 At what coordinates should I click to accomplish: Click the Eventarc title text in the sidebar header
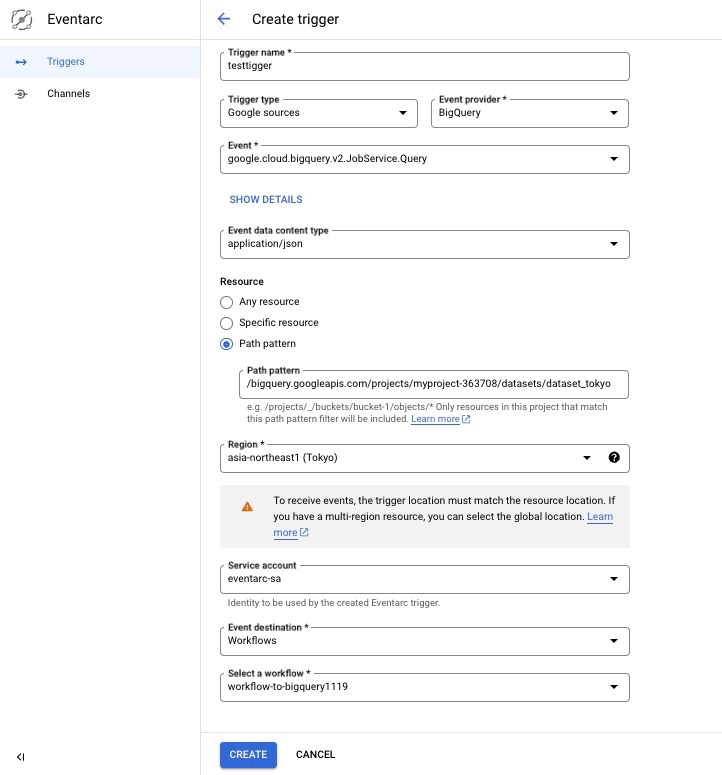[75, 19]
